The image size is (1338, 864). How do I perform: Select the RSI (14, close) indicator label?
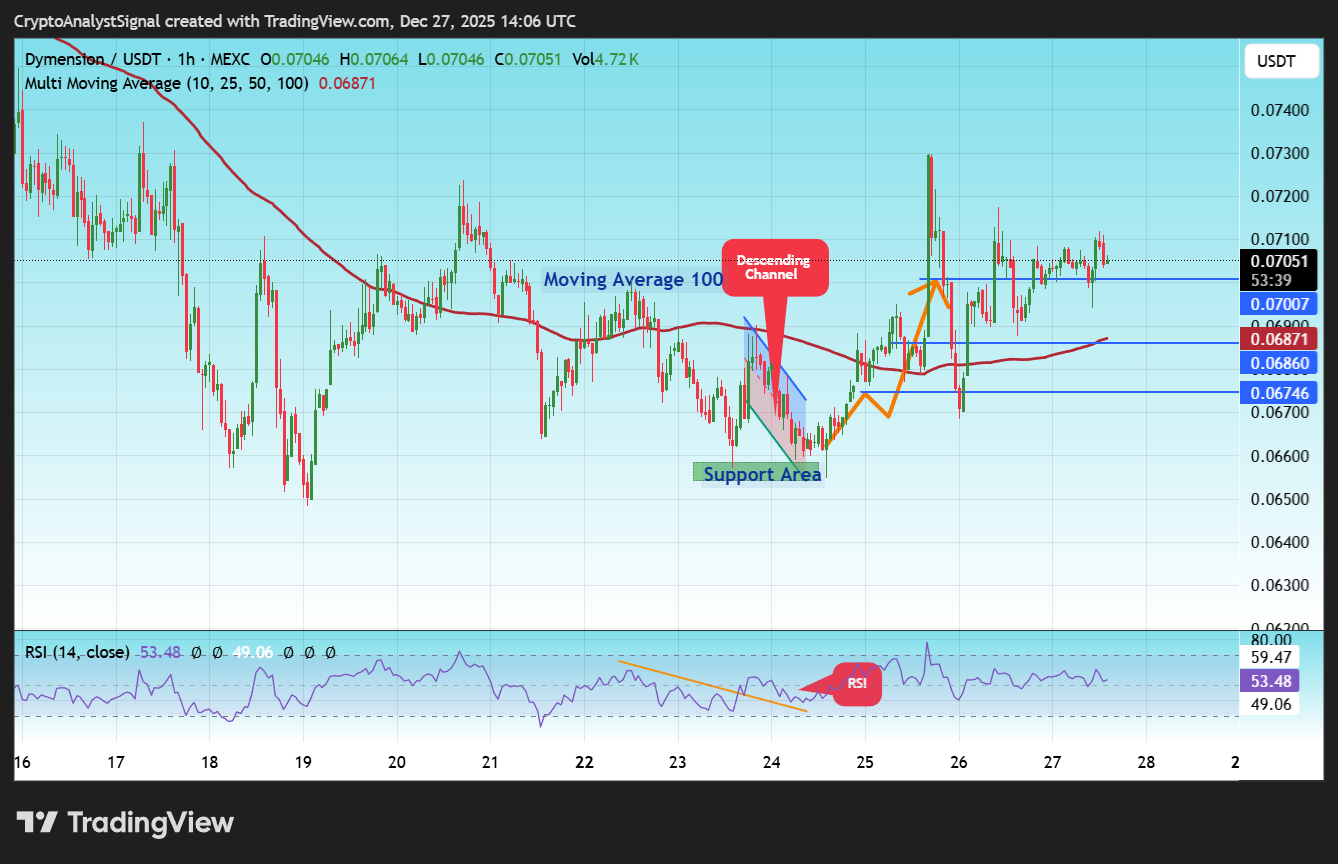(78, 652)
